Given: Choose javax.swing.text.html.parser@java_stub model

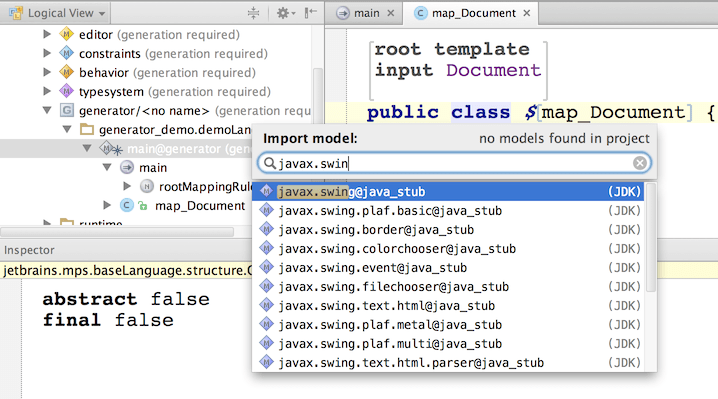Looking at the screenshot, I should (448, 363).
